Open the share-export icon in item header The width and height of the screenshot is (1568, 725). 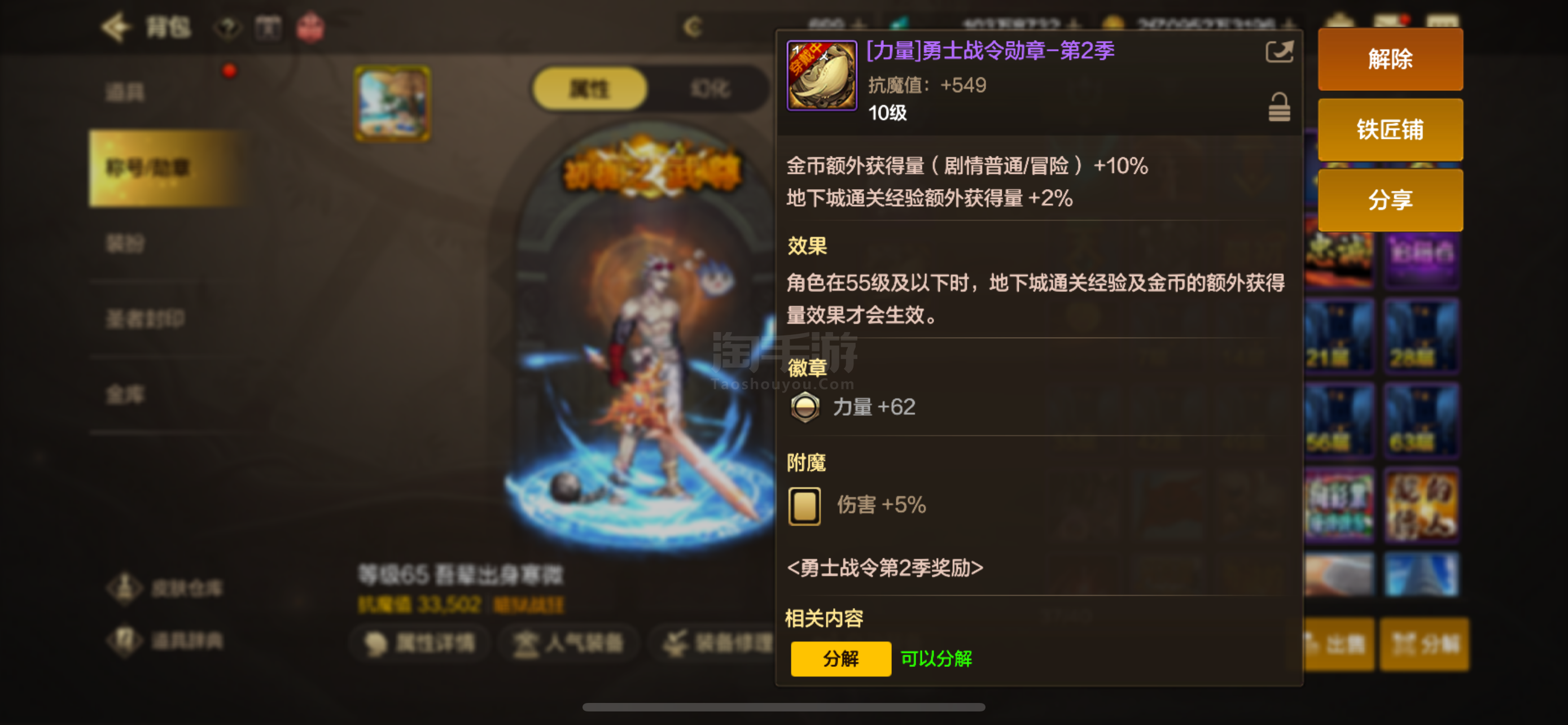click(1279, 52)
